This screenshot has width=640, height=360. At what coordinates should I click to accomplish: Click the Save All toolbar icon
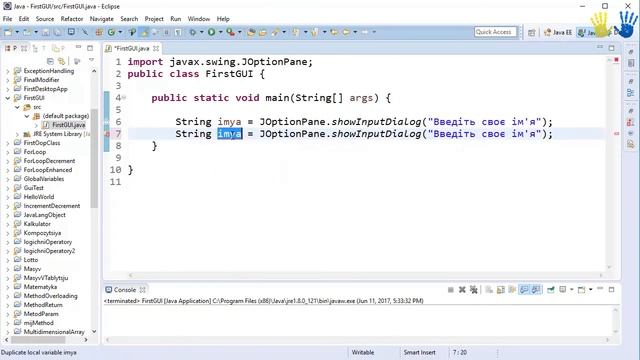pos(57,32)
